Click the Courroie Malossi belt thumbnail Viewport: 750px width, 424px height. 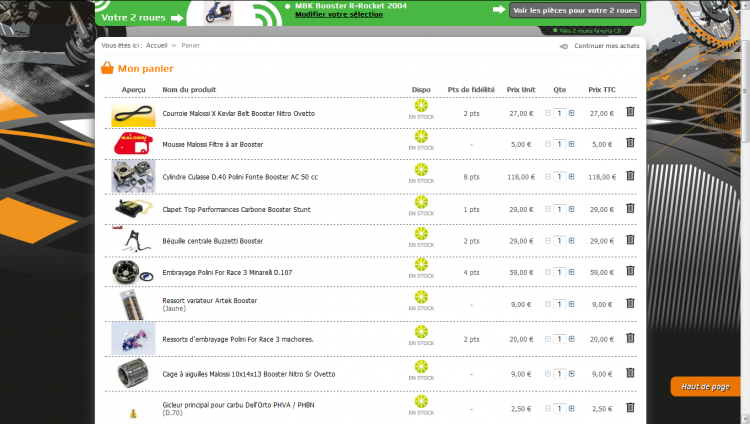point(133,113)
